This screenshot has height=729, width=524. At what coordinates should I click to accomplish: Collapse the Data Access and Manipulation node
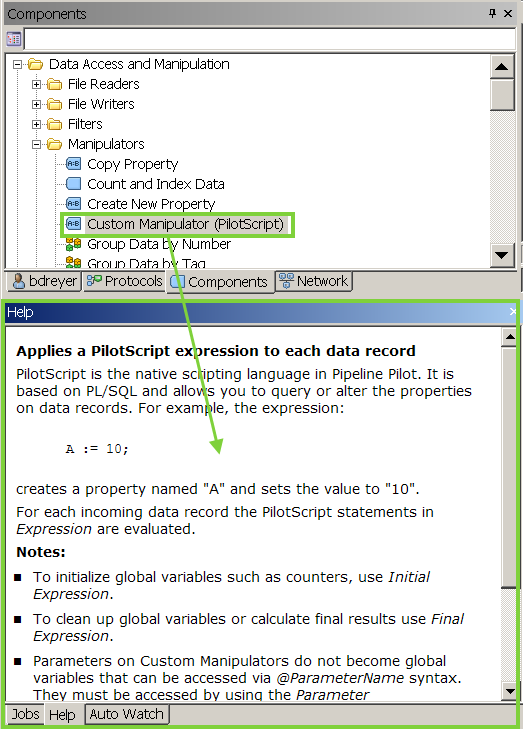(x=17, y=64)
